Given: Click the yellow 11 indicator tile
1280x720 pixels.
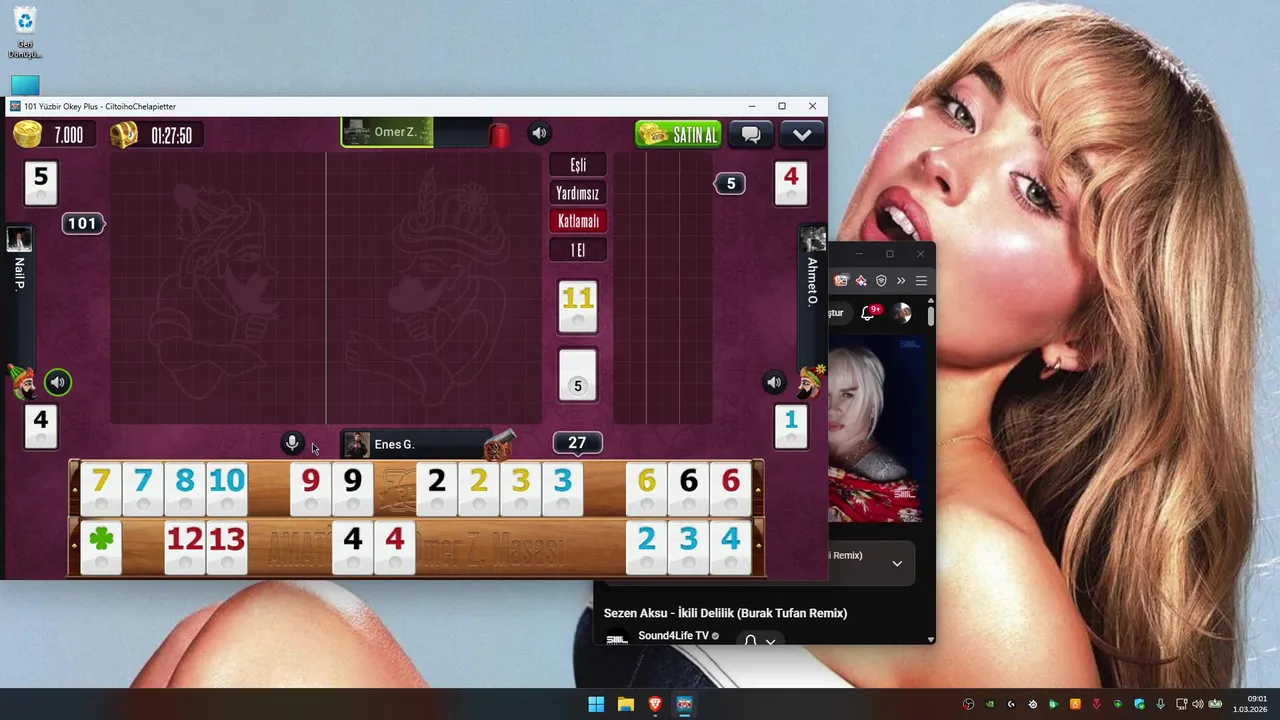Looking at the screenshot, I should tap(578, 306).
